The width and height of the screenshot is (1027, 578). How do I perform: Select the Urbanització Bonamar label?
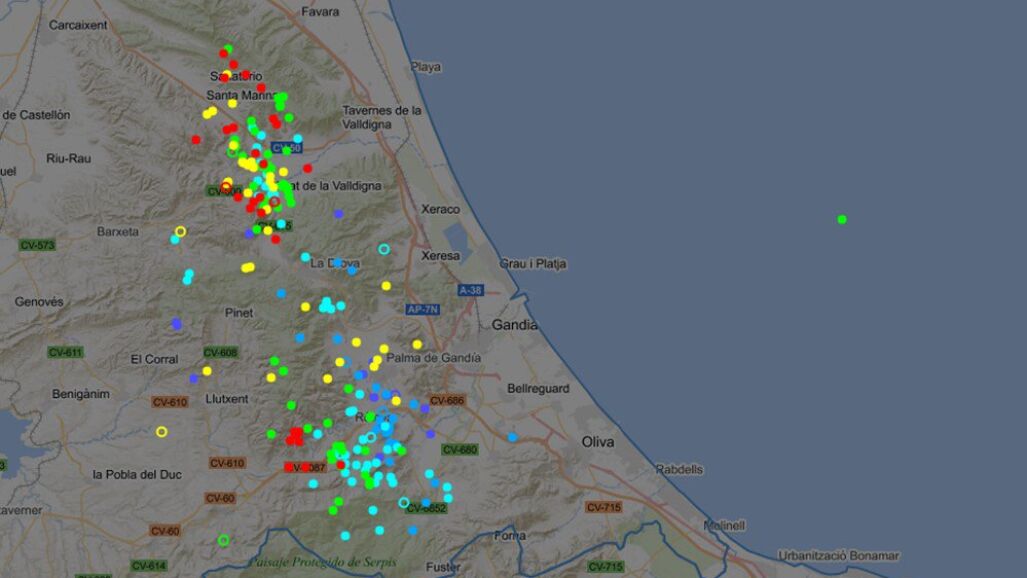(x=838, y=556)
